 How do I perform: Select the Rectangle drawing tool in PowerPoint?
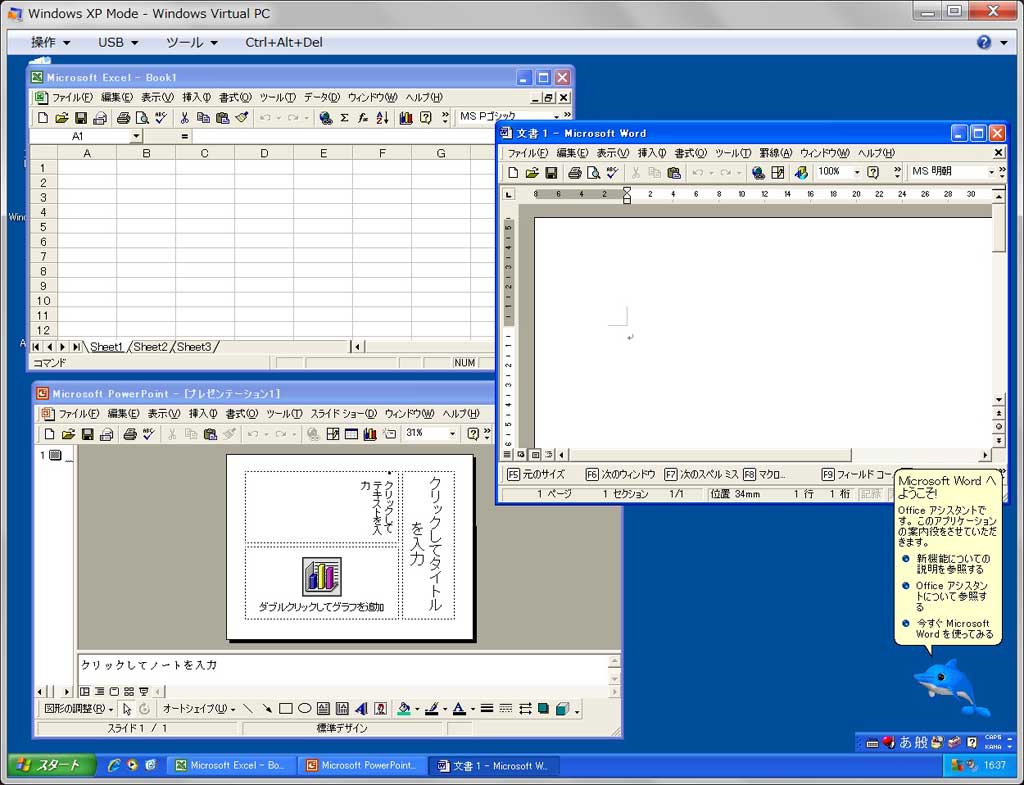click(285, 709)
